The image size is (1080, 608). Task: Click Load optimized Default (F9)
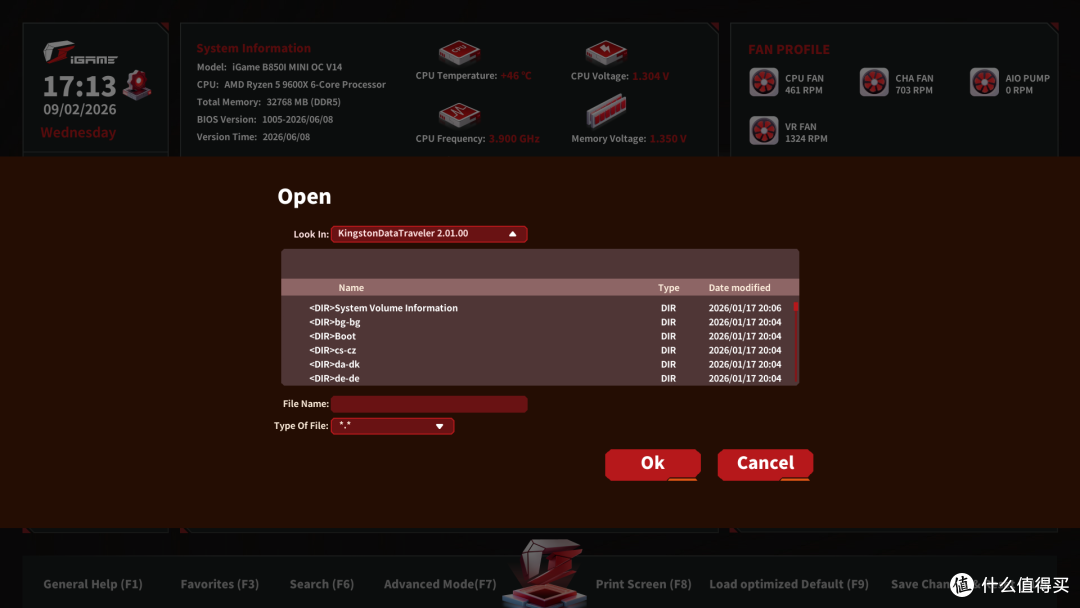pos(789,584)
